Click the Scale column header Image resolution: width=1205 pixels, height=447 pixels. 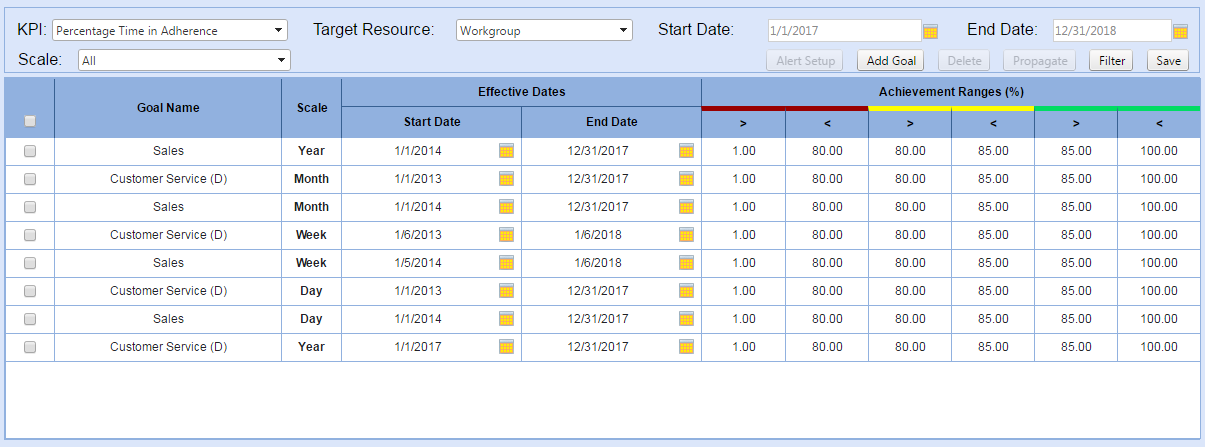311,108
